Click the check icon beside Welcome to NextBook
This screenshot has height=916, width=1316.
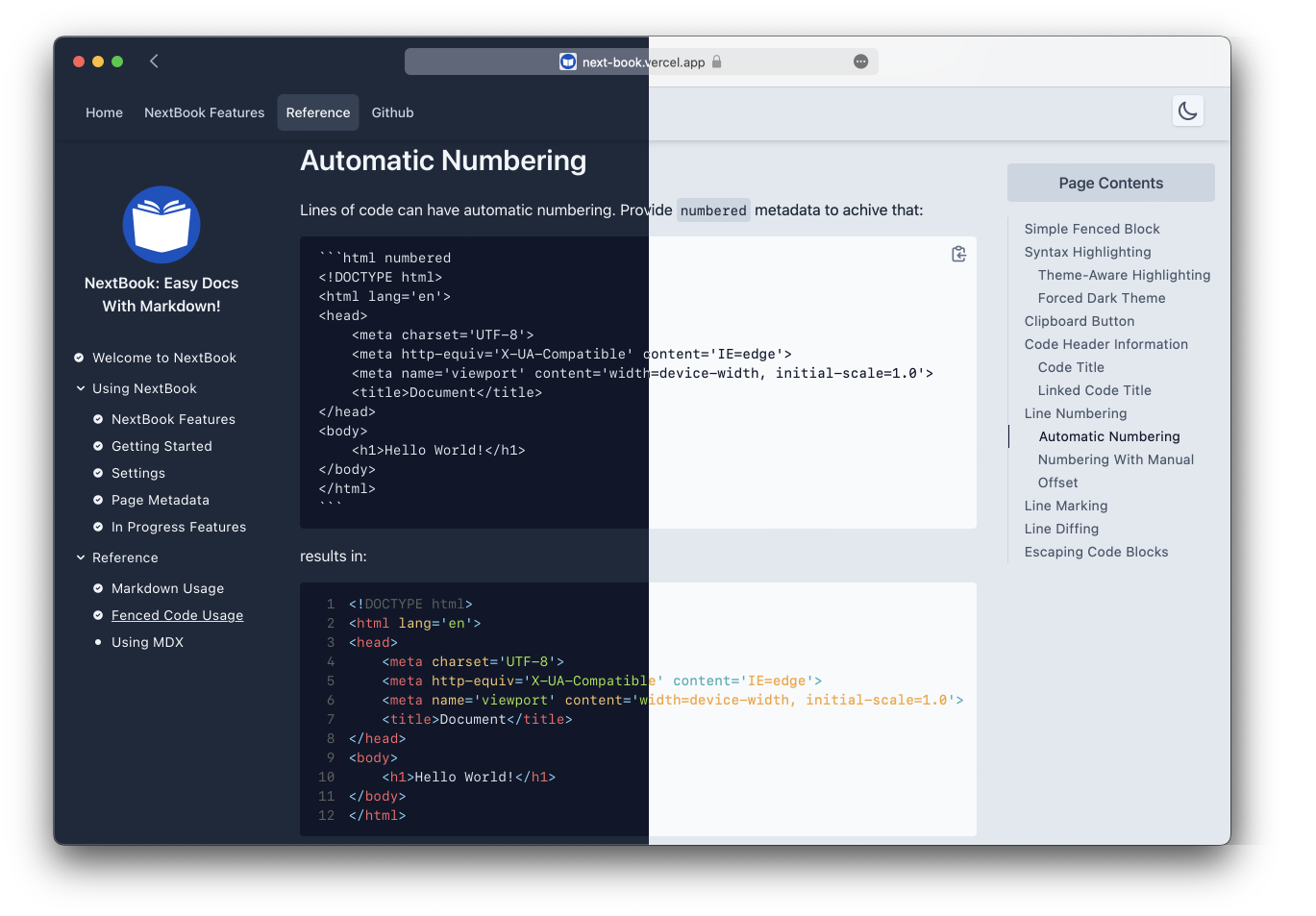[79, 358]
